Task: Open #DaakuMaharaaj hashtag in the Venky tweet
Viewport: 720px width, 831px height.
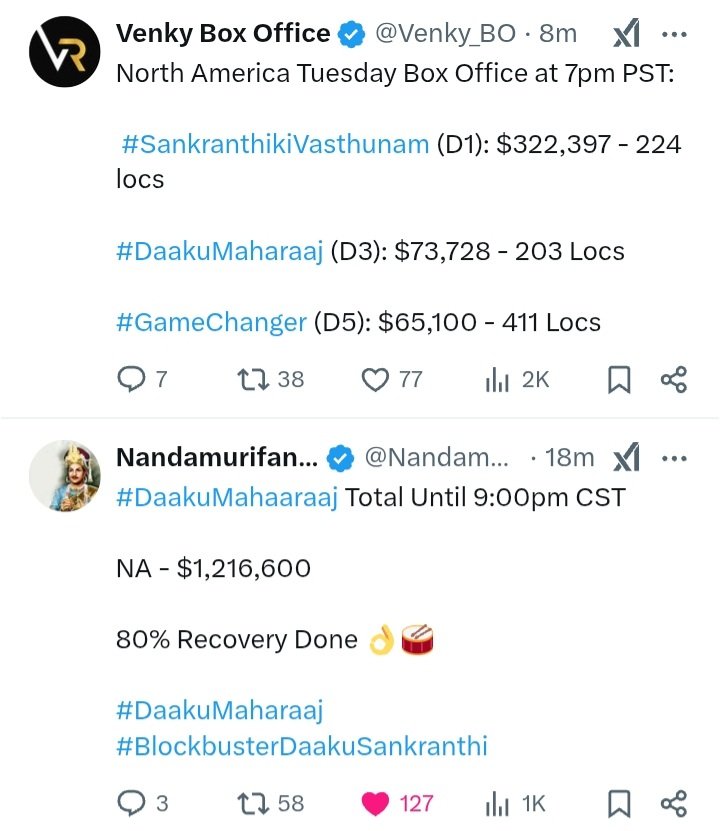Action: [219, 251]
